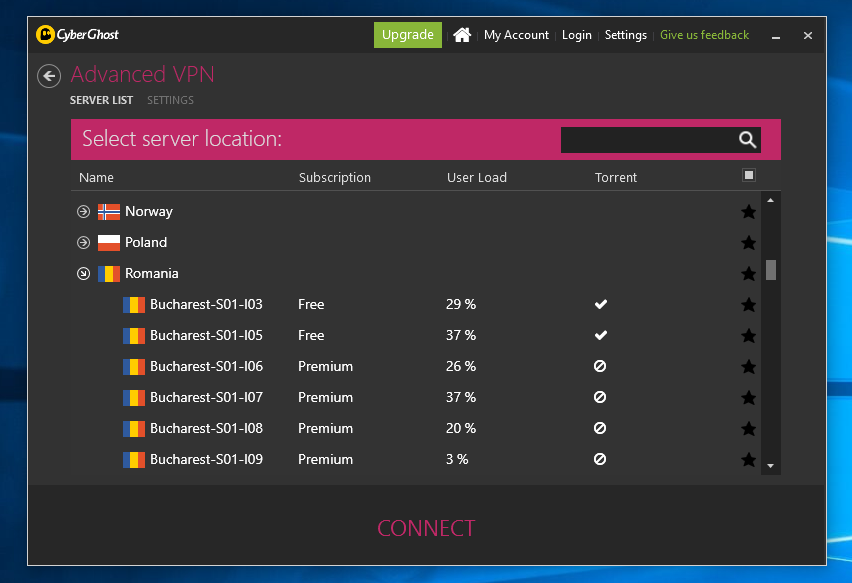The height and width of the screenshot is (583, 852).
Task: Go back using the circular arrow icon
Action: pyautogui.click(x=49, y=76)
